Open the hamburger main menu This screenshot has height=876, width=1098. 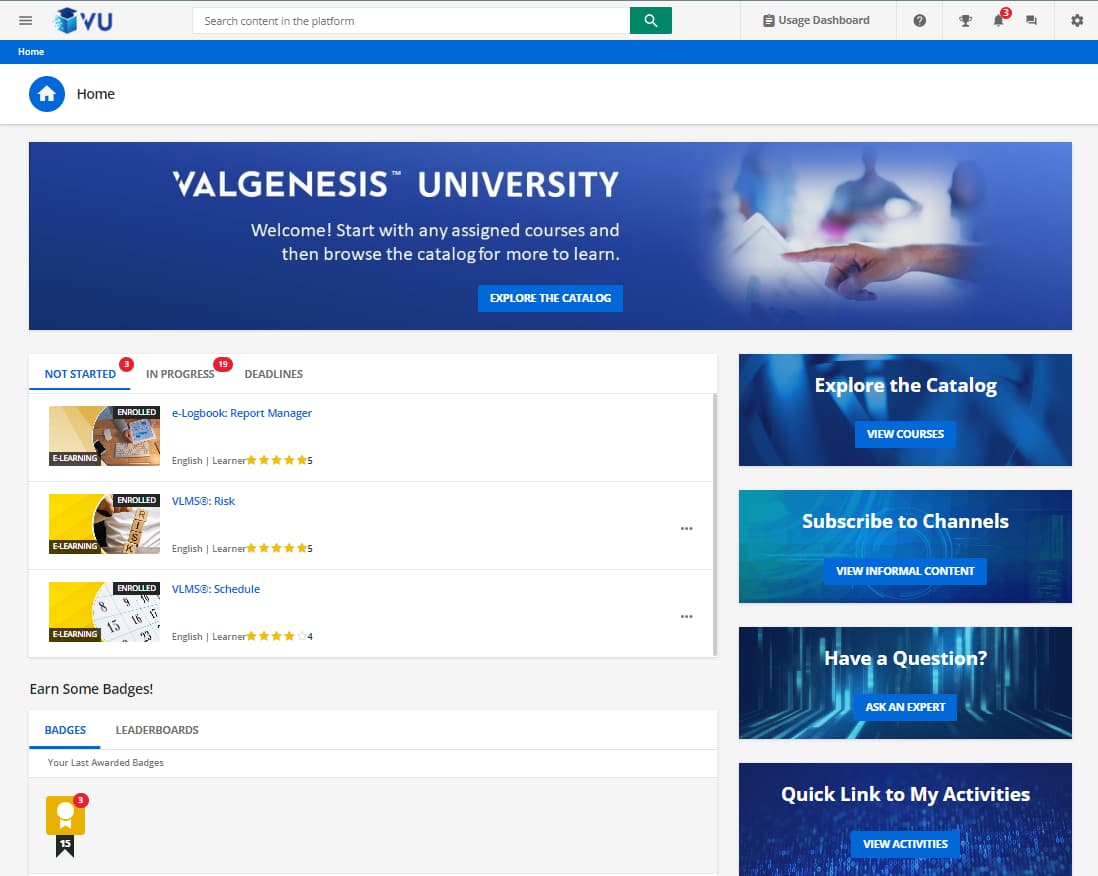coord(26,20)
